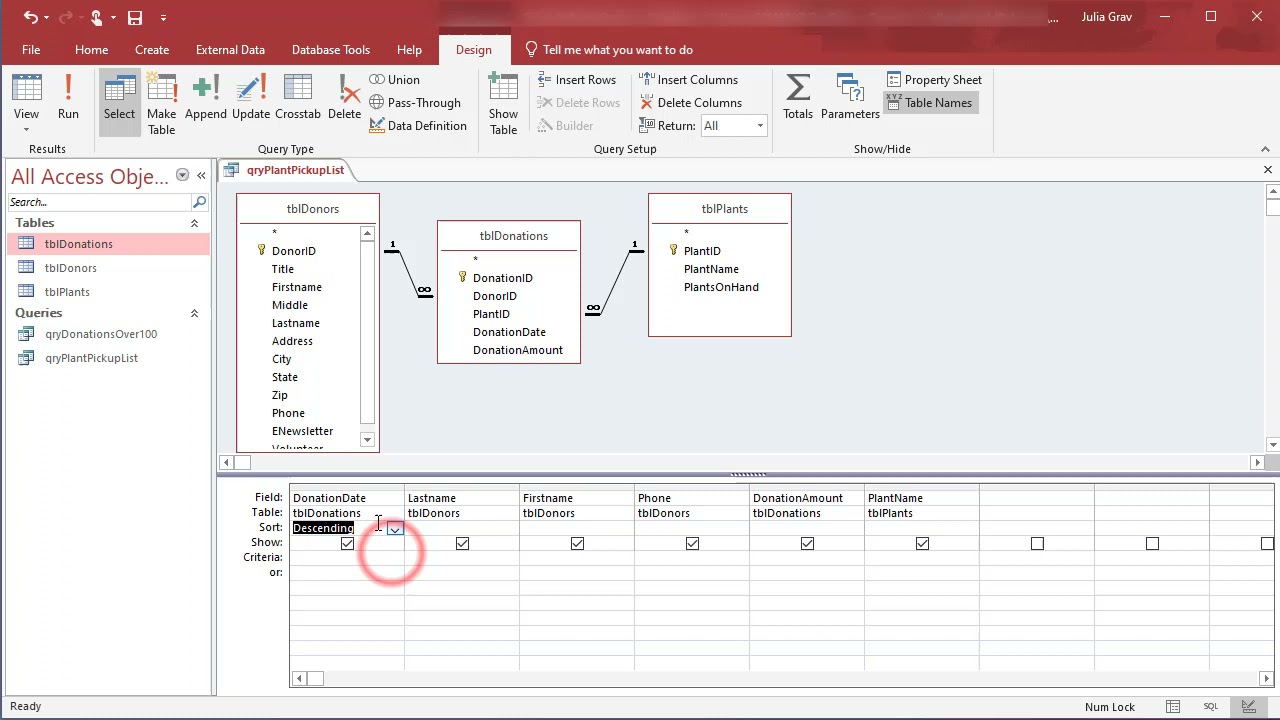Switch to the Help tab
Image resolution: width=1280 pixels, height=720 pixels.
coord(409,50)
